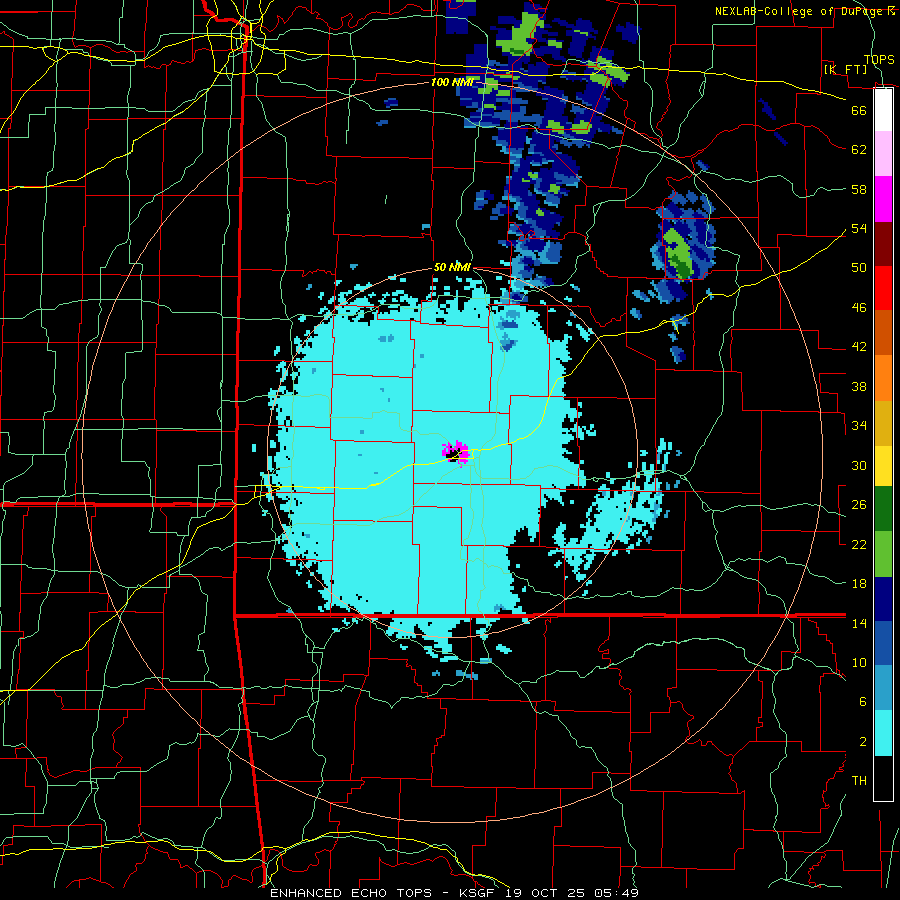Viewport: 900px width, 900px height.
Task: Click the 66 legend value
Action: tap(859, 110)
